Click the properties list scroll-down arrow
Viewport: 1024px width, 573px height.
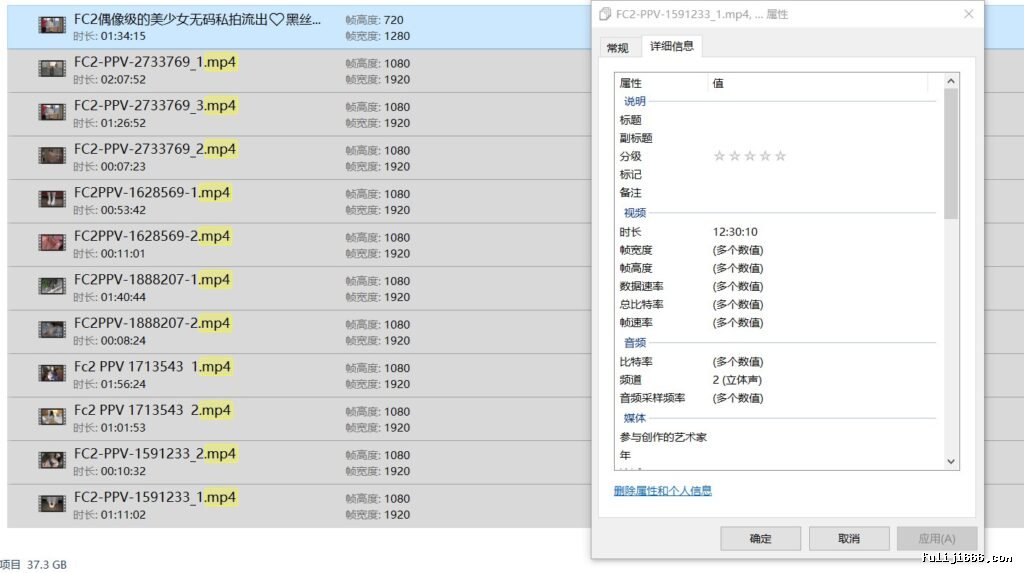(951, 461)
